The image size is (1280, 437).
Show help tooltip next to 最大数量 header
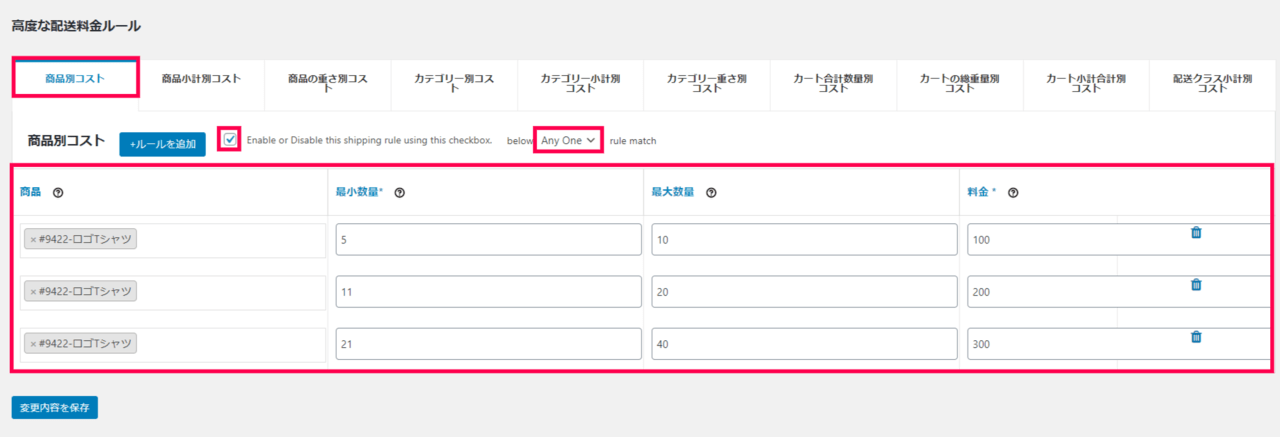[710, 192]
